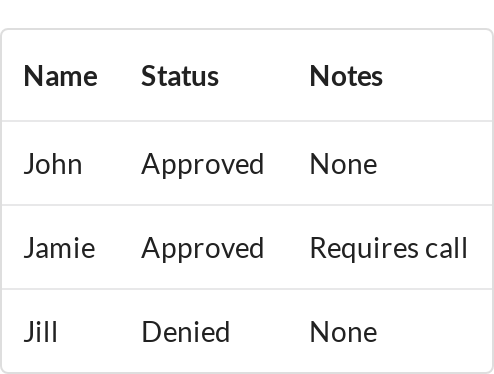Select the John name cell
The height and width of the screenshot is (374, 494).
(53, 164)
